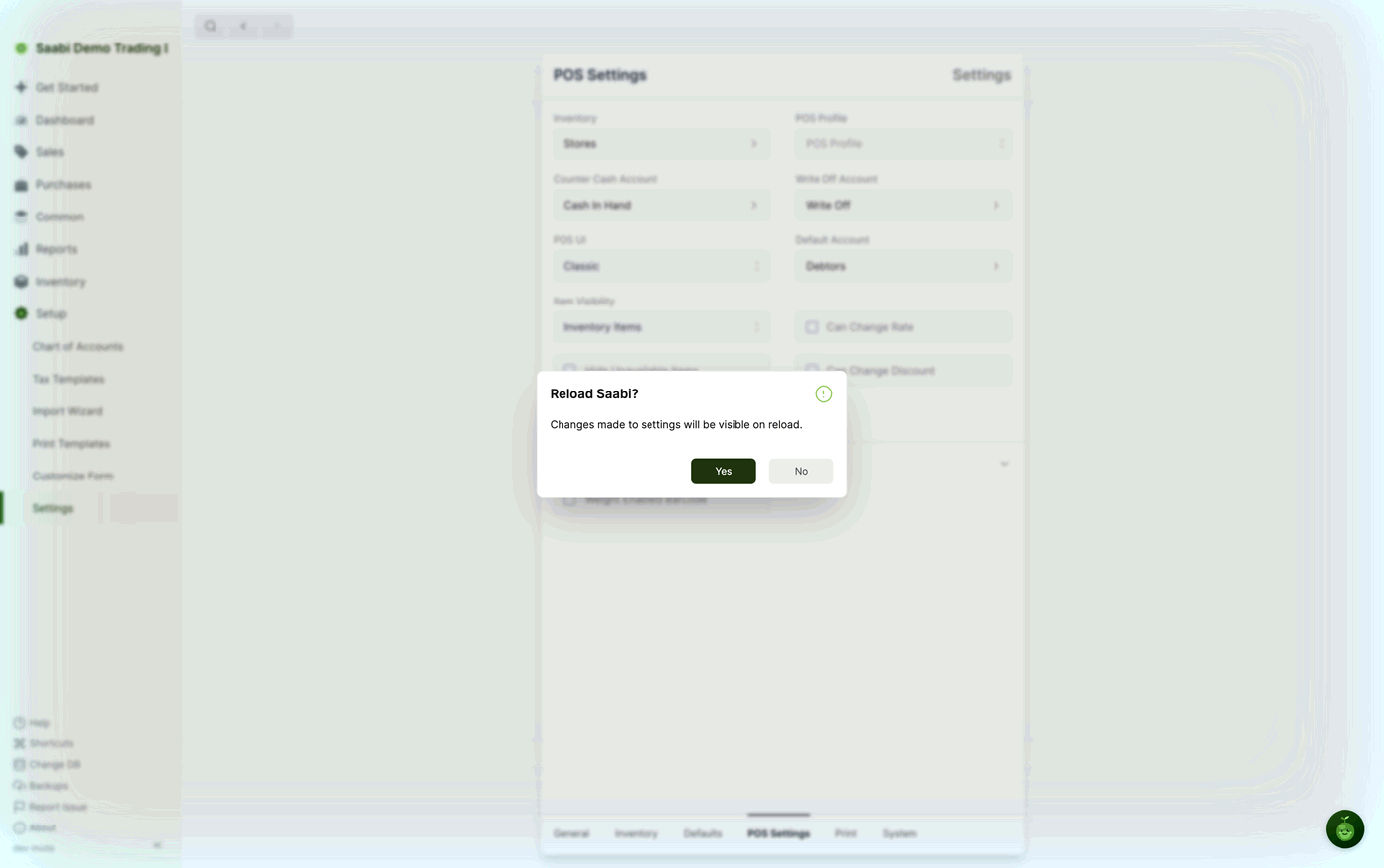Open Get Started in the sidebar
The image size is (1384, 868).
click(66, 87)
